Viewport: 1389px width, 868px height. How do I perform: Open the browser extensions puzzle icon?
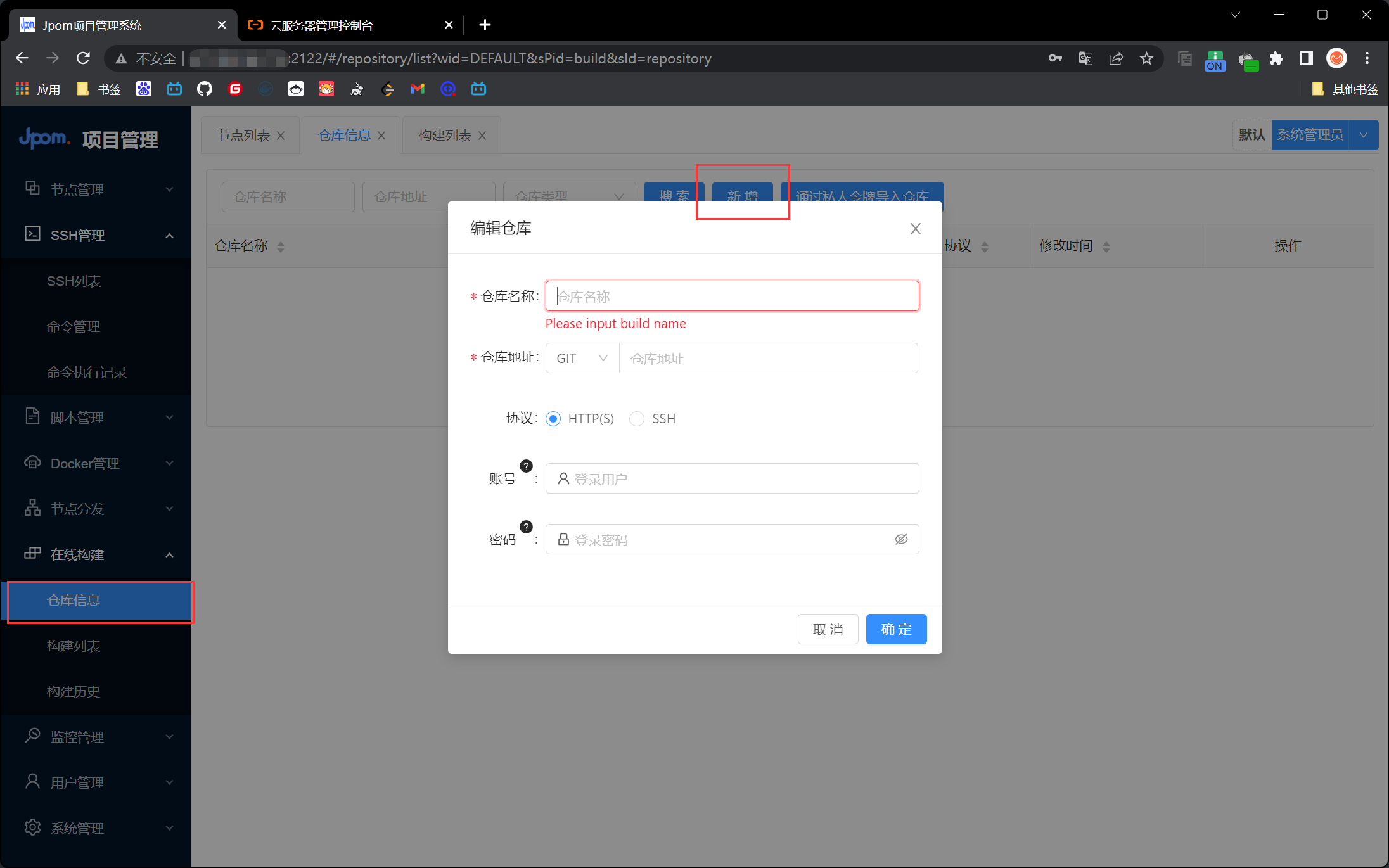(1276, 59)
